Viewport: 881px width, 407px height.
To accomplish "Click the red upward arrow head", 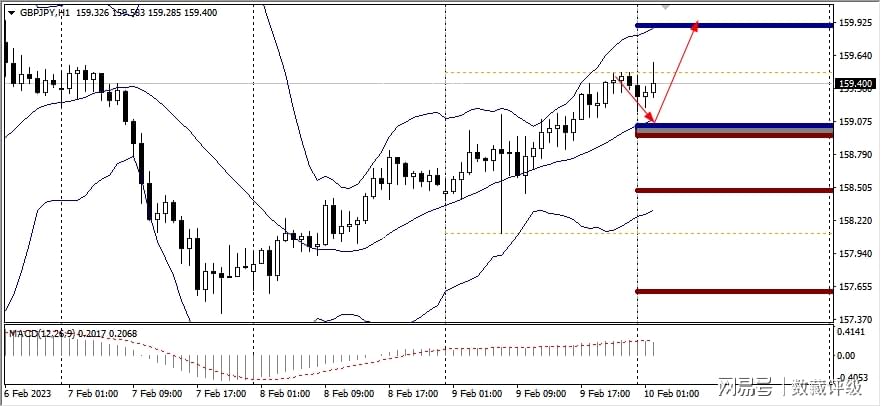I will 694,29.
